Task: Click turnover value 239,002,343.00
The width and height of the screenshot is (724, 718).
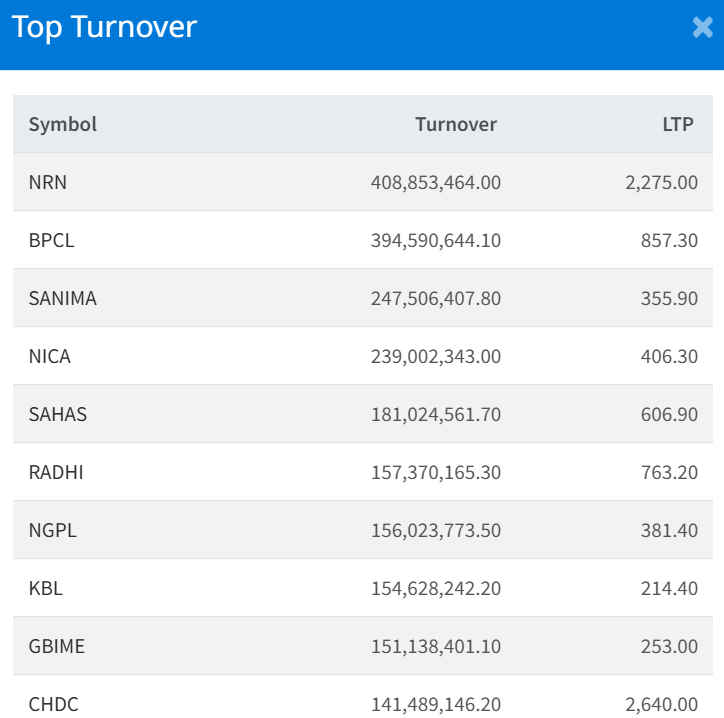Action: coord(436,356)
